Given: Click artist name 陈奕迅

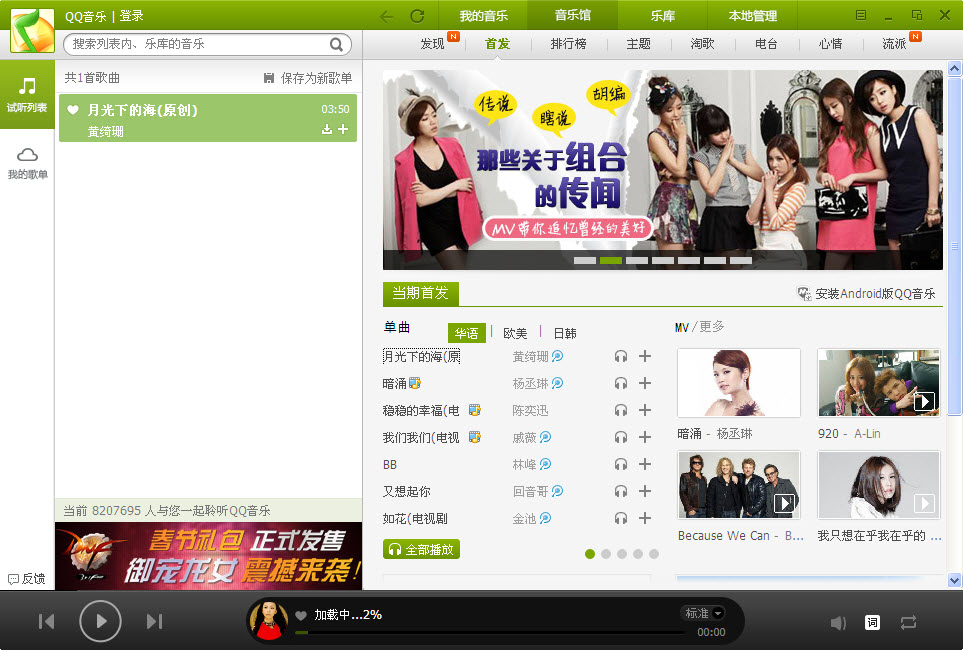Looking at the screenshot, I should (x=531, y=410).
